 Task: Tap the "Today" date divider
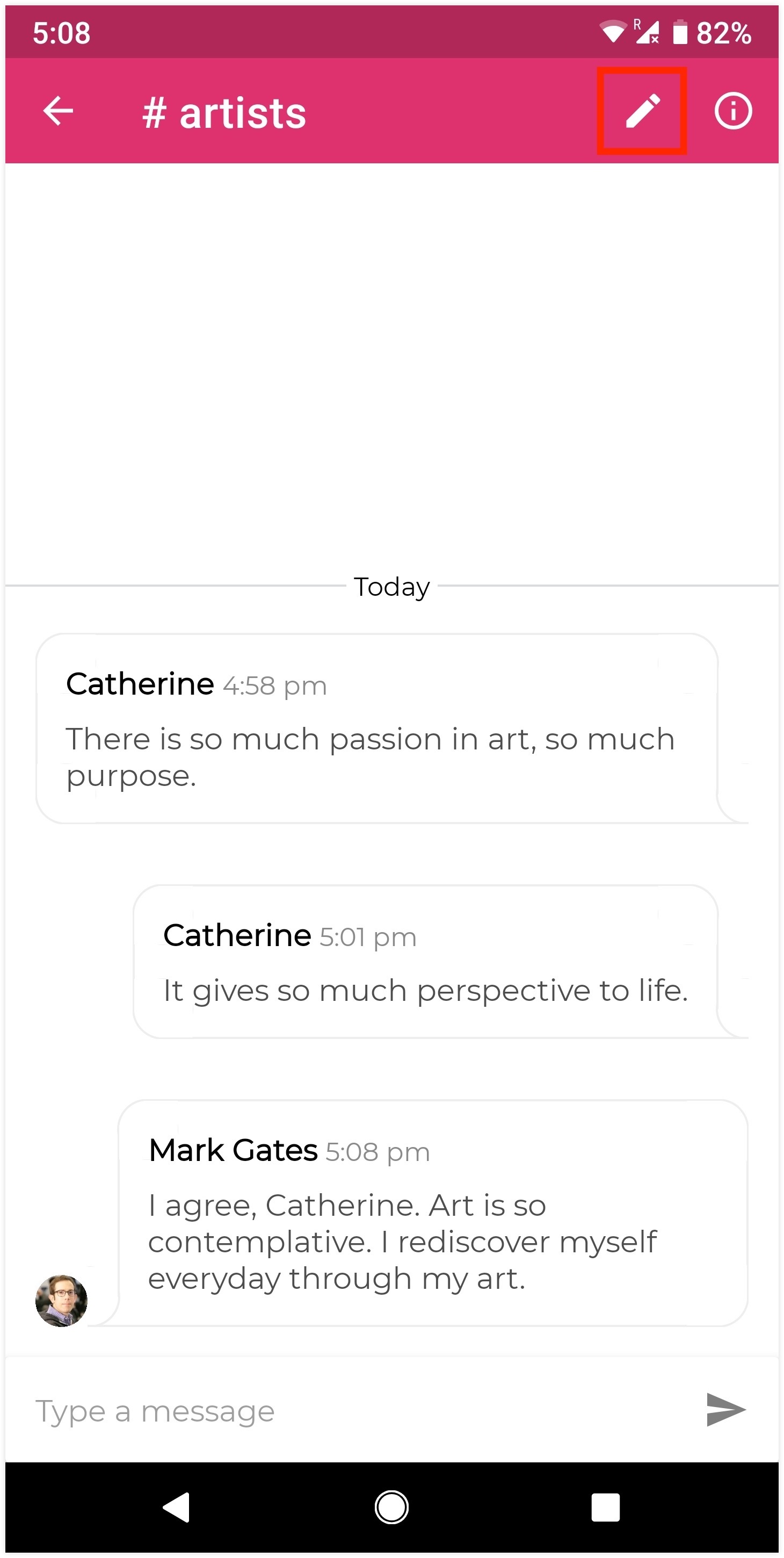click(x=391, y=587)
